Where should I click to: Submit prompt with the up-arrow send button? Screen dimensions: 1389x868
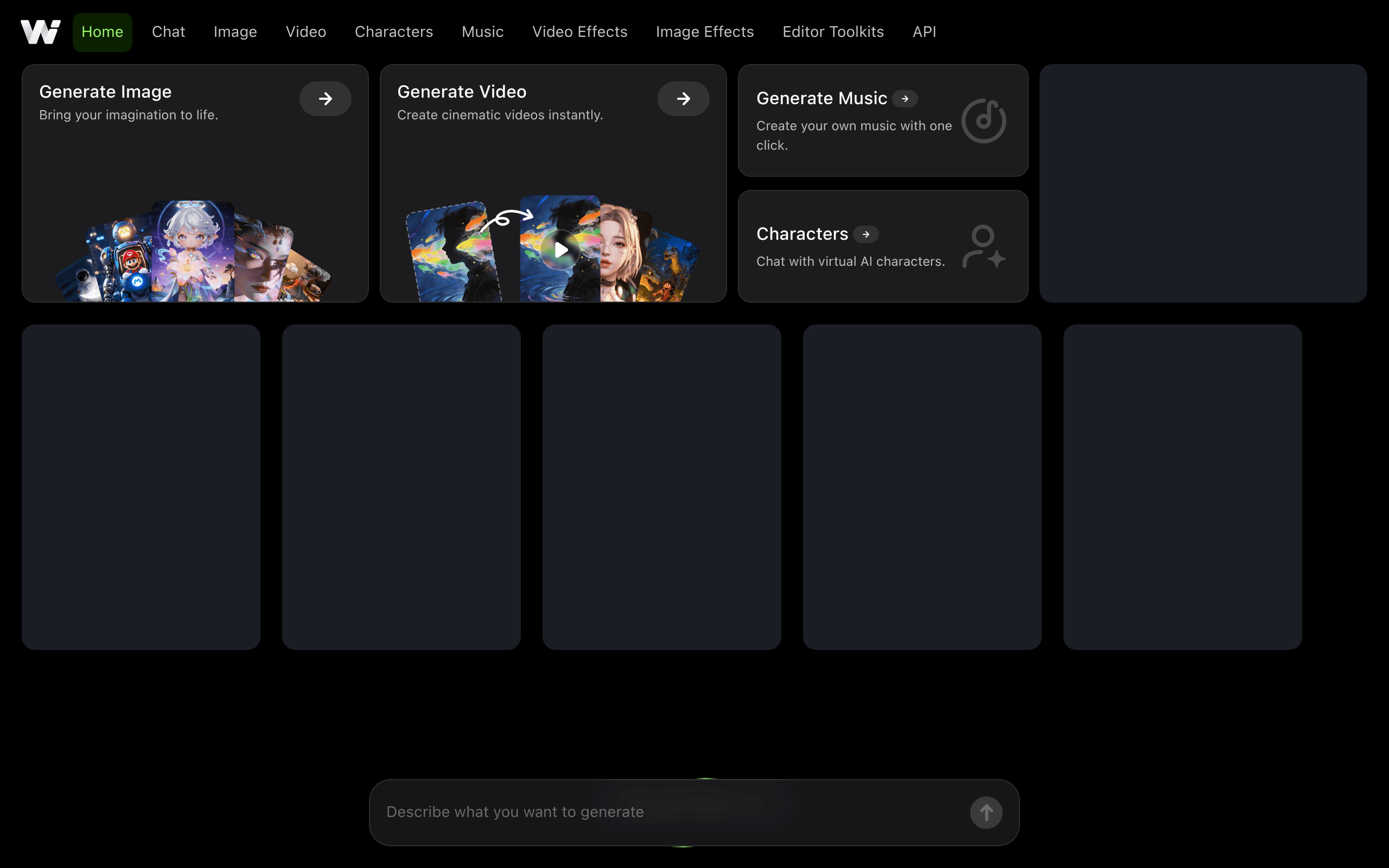tap(986, 812)
